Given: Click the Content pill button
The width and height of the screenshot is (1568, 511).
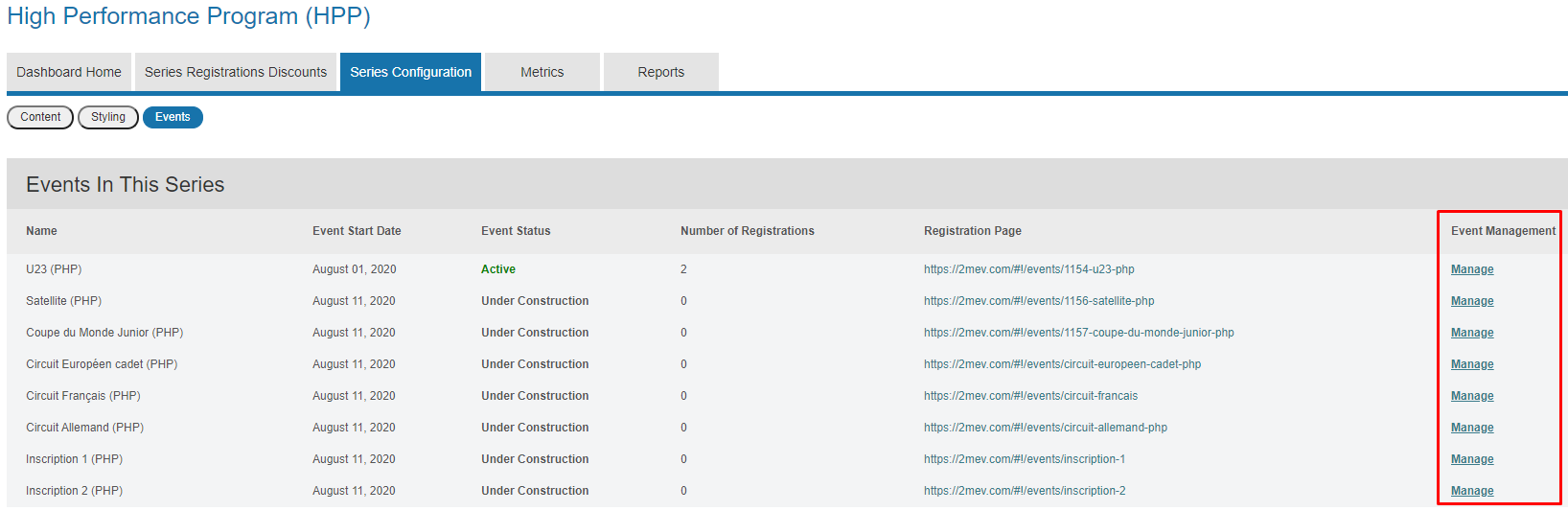Looking at the screenshot, I should point(40,117).
